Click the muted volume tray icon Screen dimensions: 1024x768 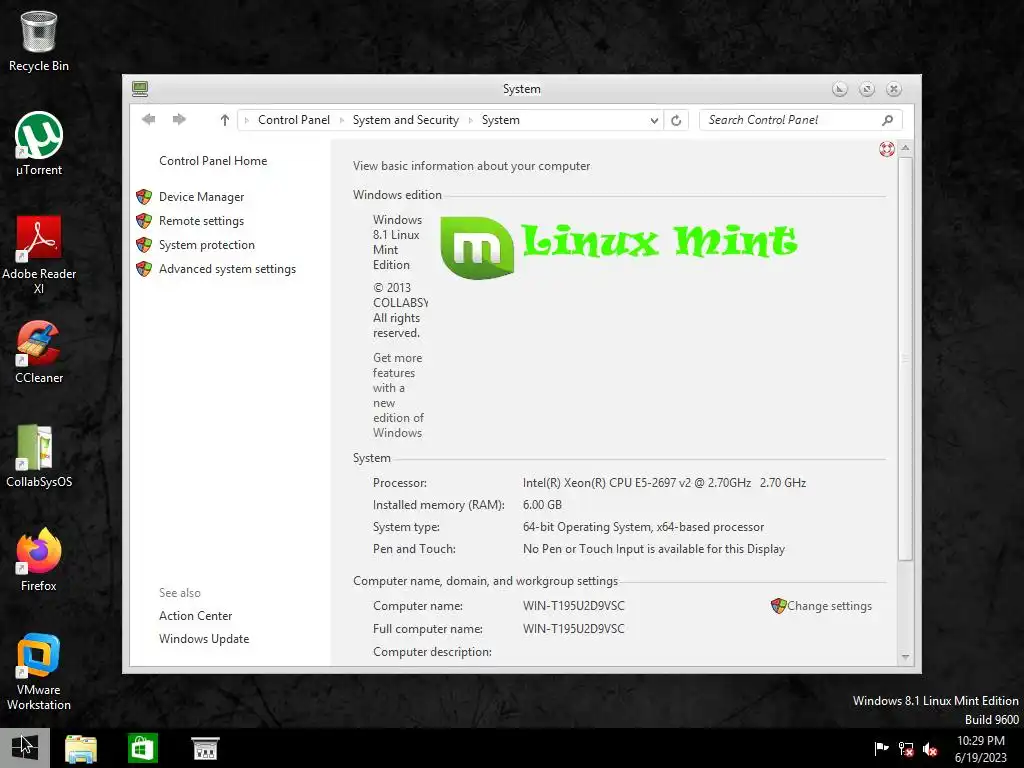click(x=930, y=748)
